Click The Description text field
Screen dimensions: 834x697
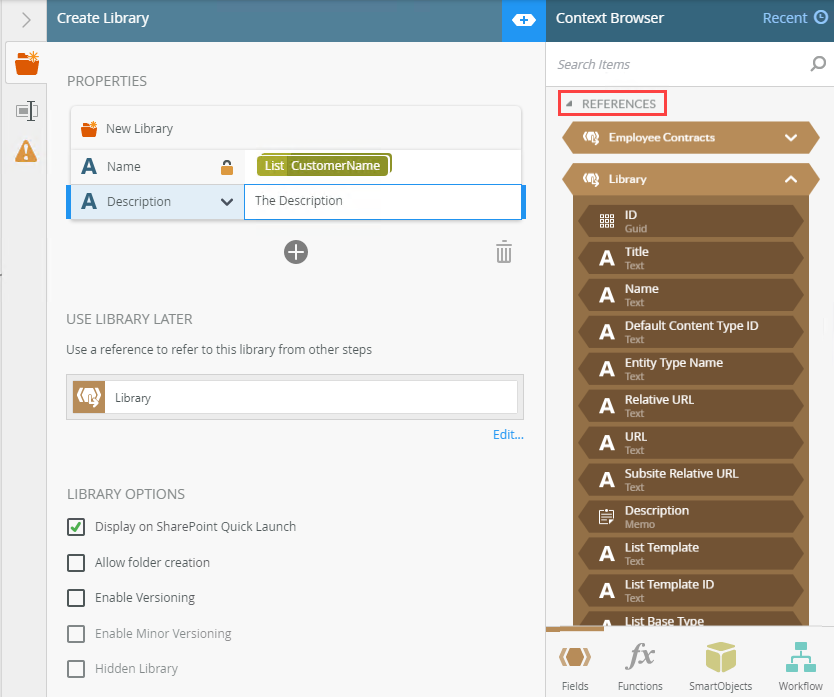point(382,202)
